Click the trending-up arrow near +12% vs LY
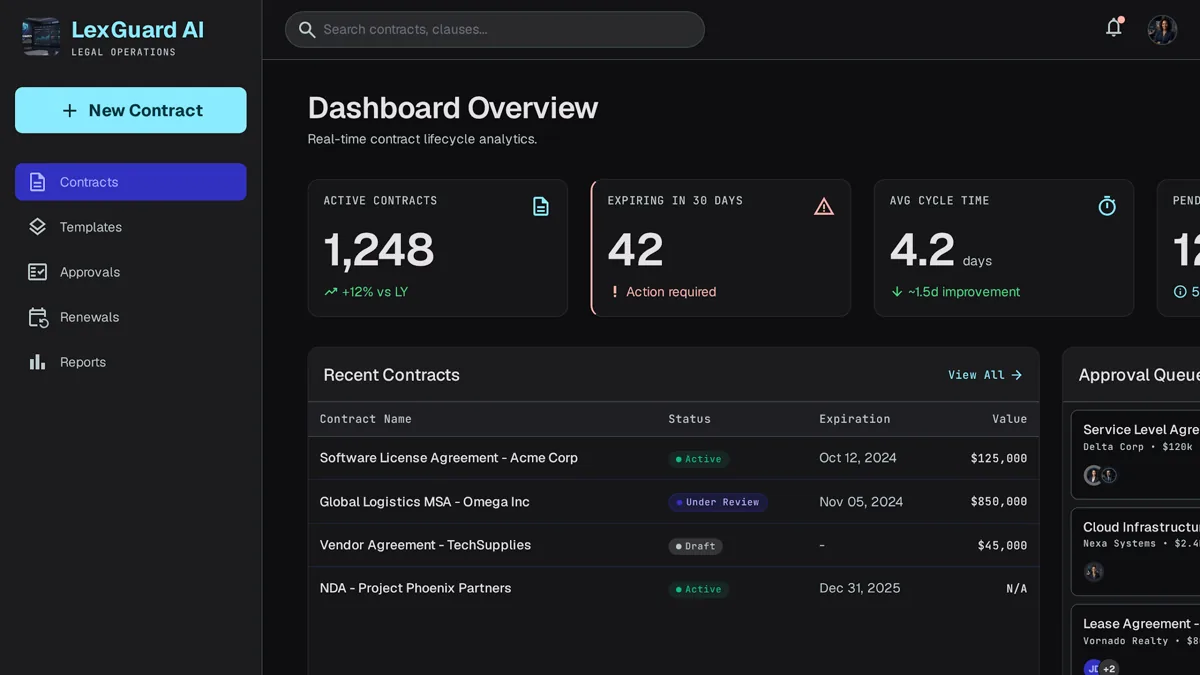Screen dimensions: 1200x675 [331, 292]
